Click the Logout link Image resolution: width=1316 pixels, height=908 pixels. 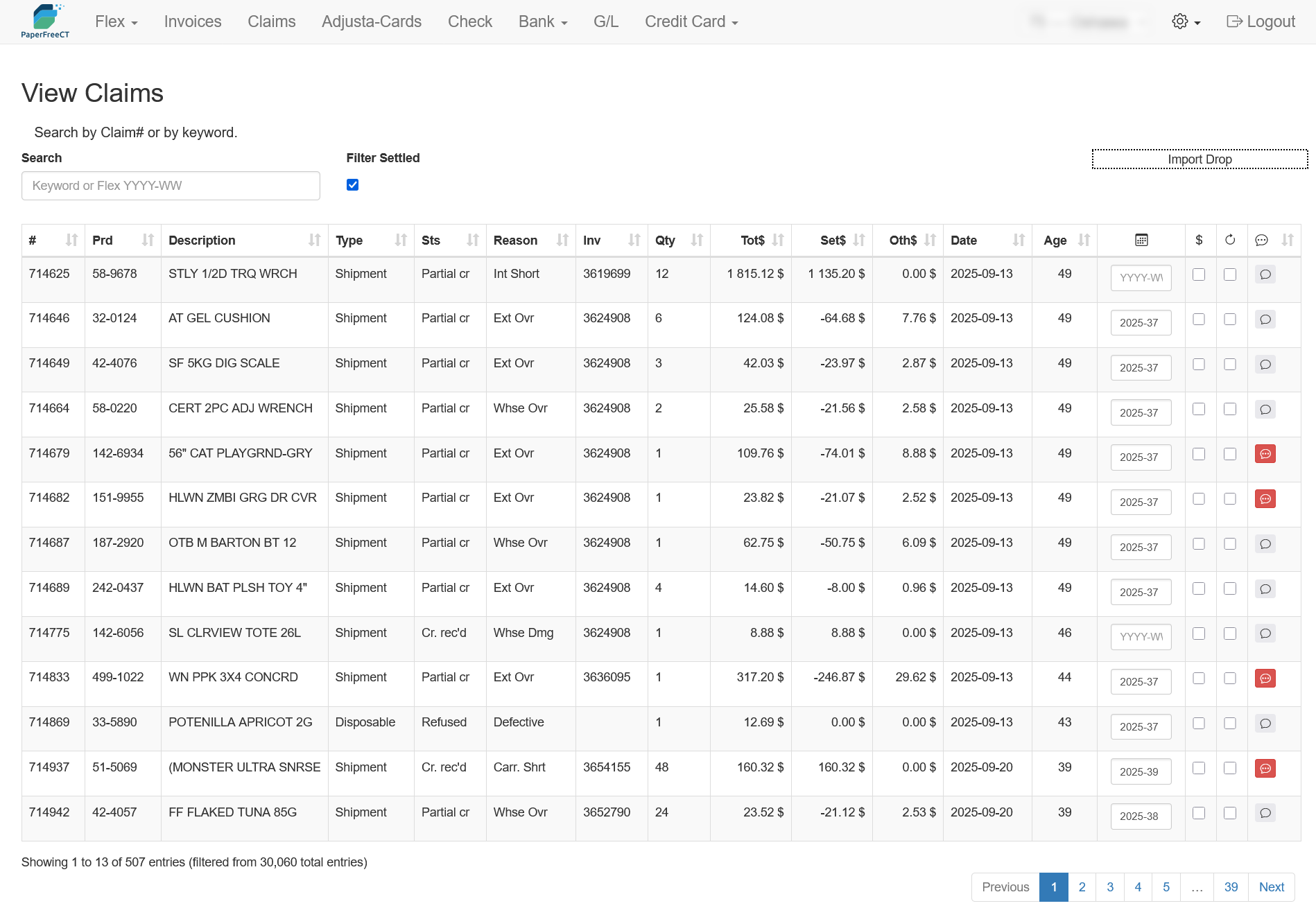(1260, 22)
